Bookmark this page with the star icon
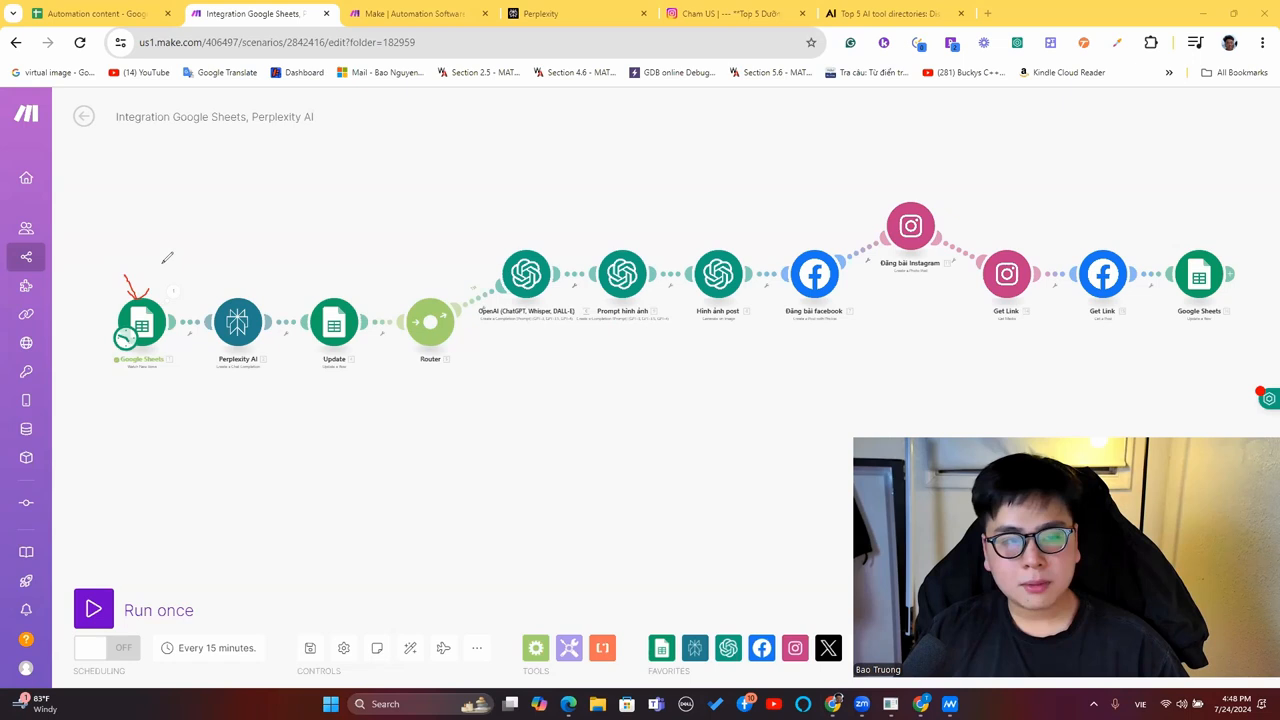1280x720 pixels. pyautogui.click(x=811, y=42)
